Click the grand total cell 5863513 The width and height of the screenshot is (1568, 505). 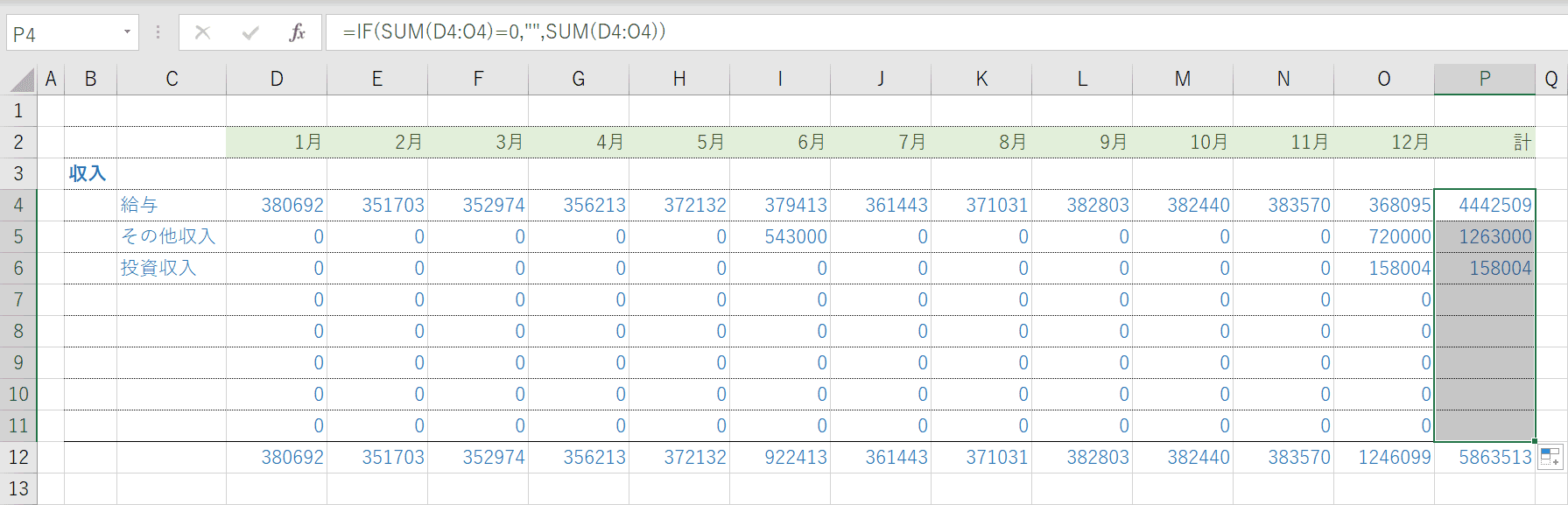pos(1485,458)
